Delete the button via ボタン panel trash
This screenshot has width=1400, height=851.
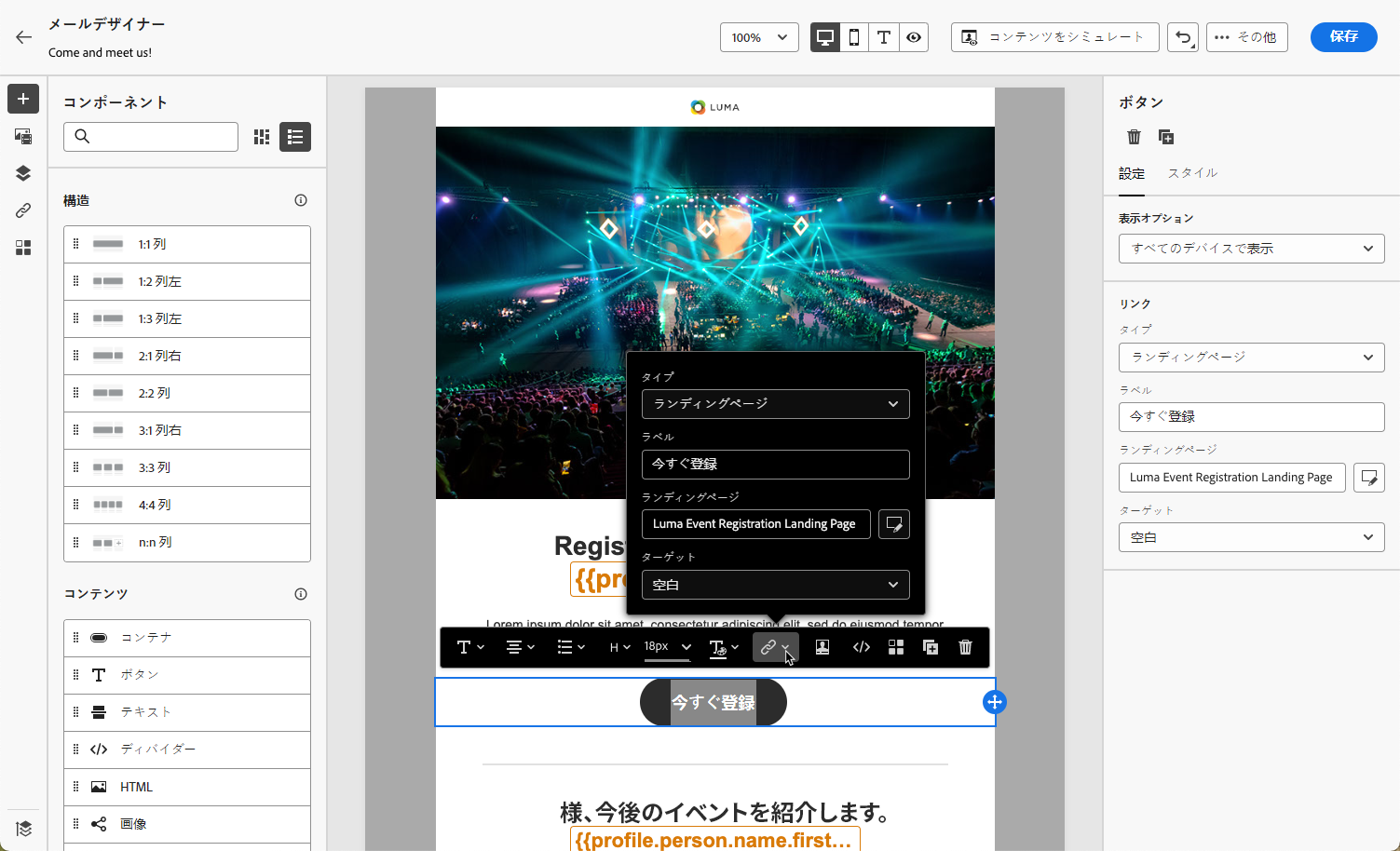point(1134,137)
